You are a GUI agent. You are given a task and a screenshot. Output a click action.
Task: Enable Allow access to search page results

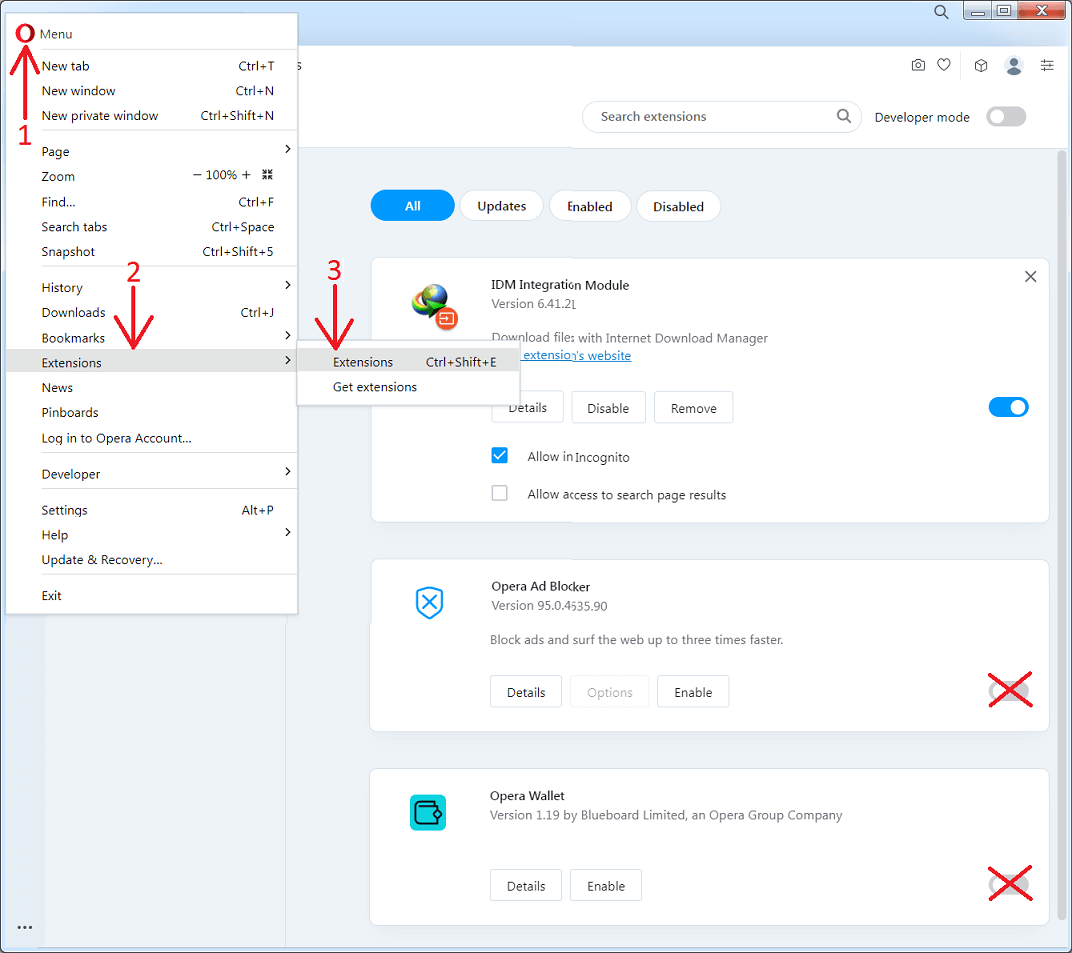(499, 492)
